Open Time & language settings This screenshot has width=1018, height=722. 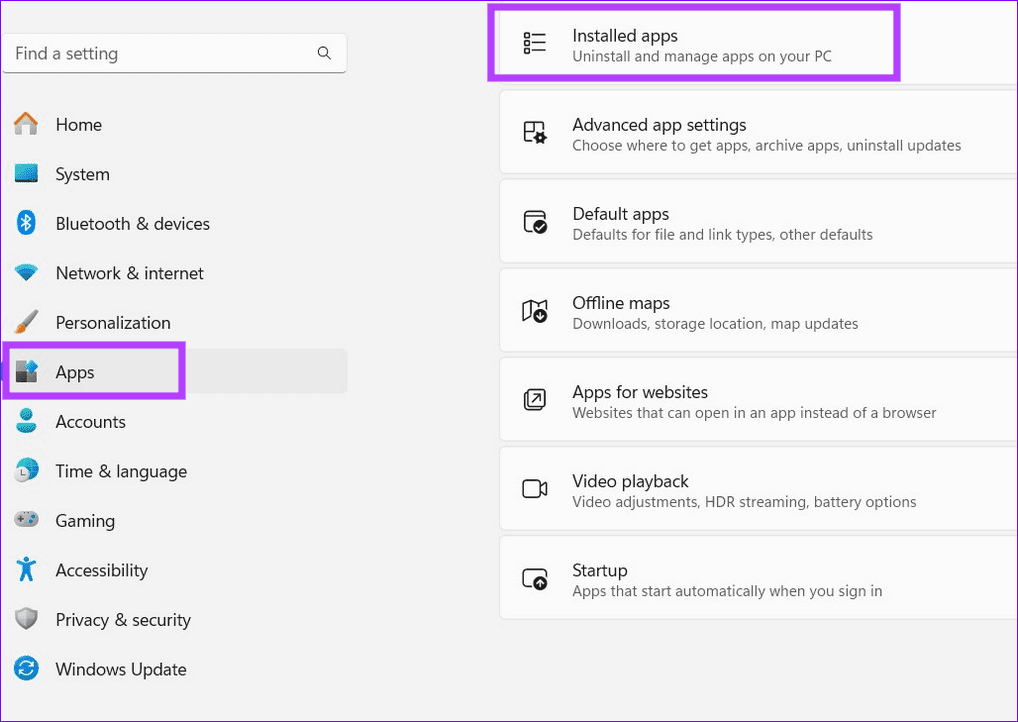(x=121, y=471)
